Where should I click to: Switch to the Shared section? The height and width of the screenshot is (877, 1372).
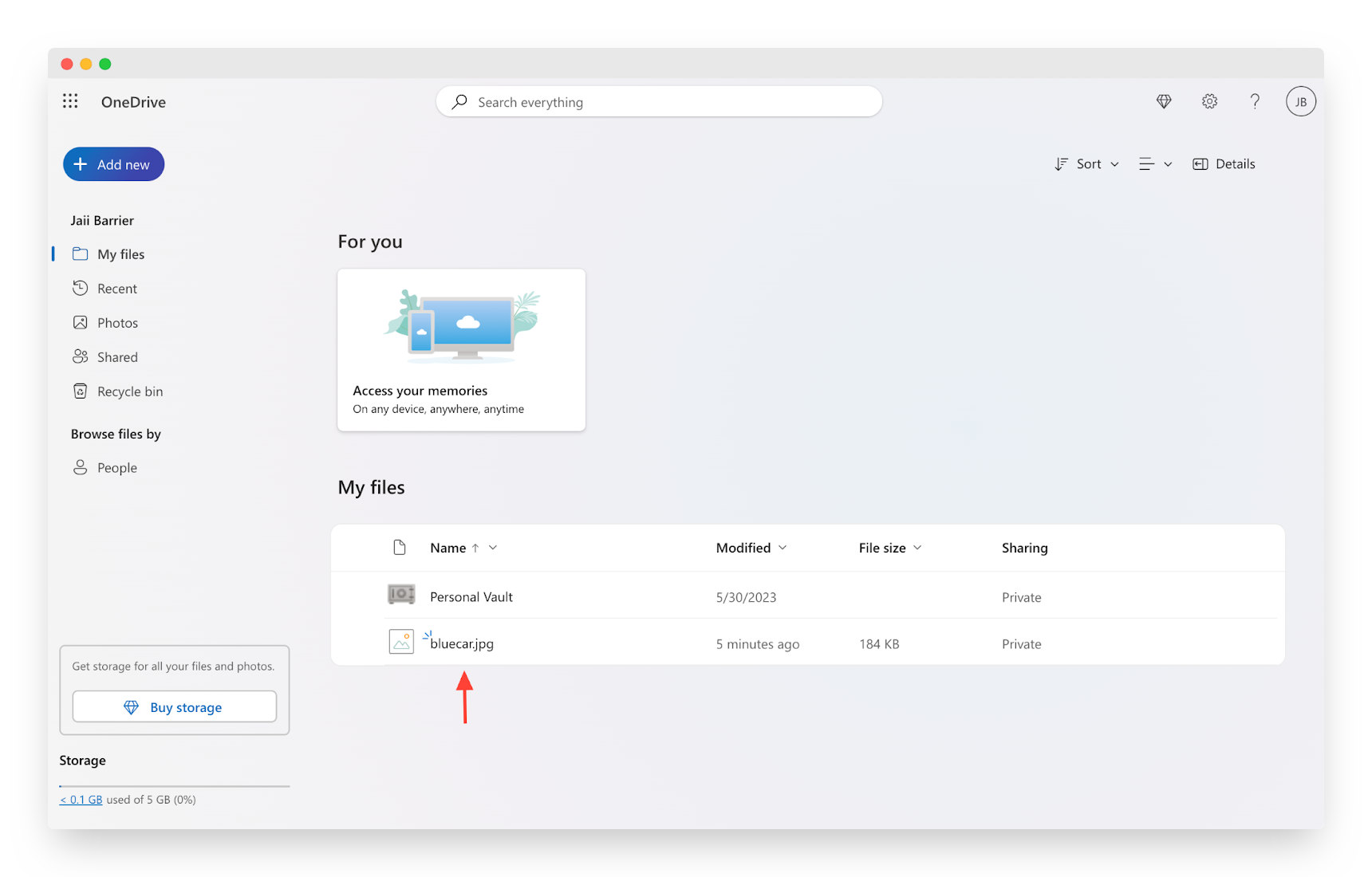[x=116, y=356]
